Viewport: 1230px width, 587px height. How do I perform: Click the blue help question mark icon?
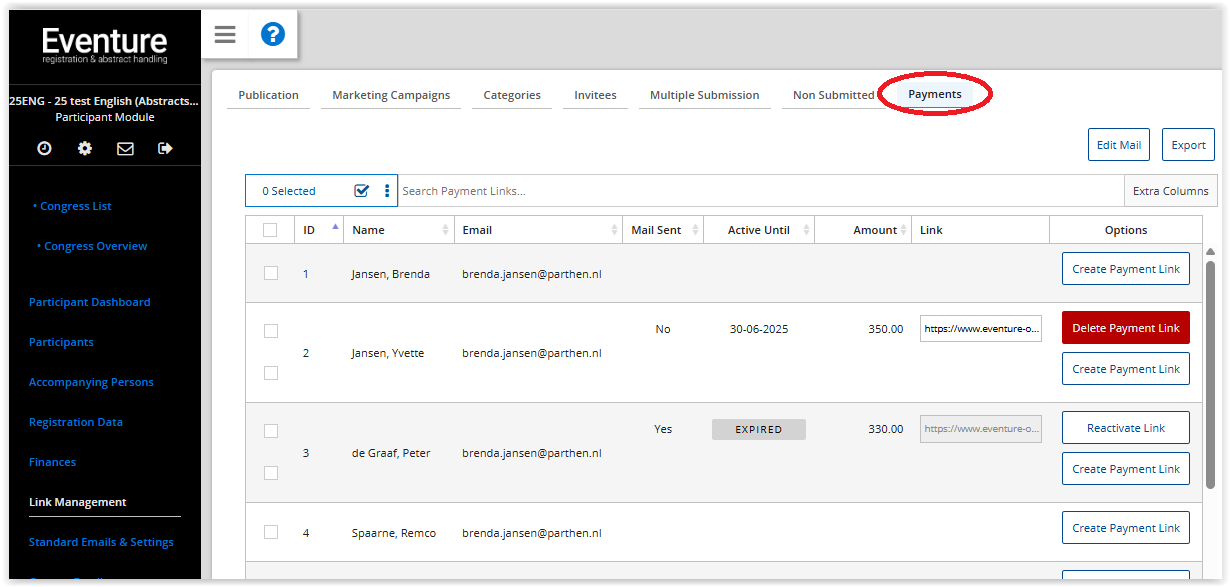[x=272, y=35]
